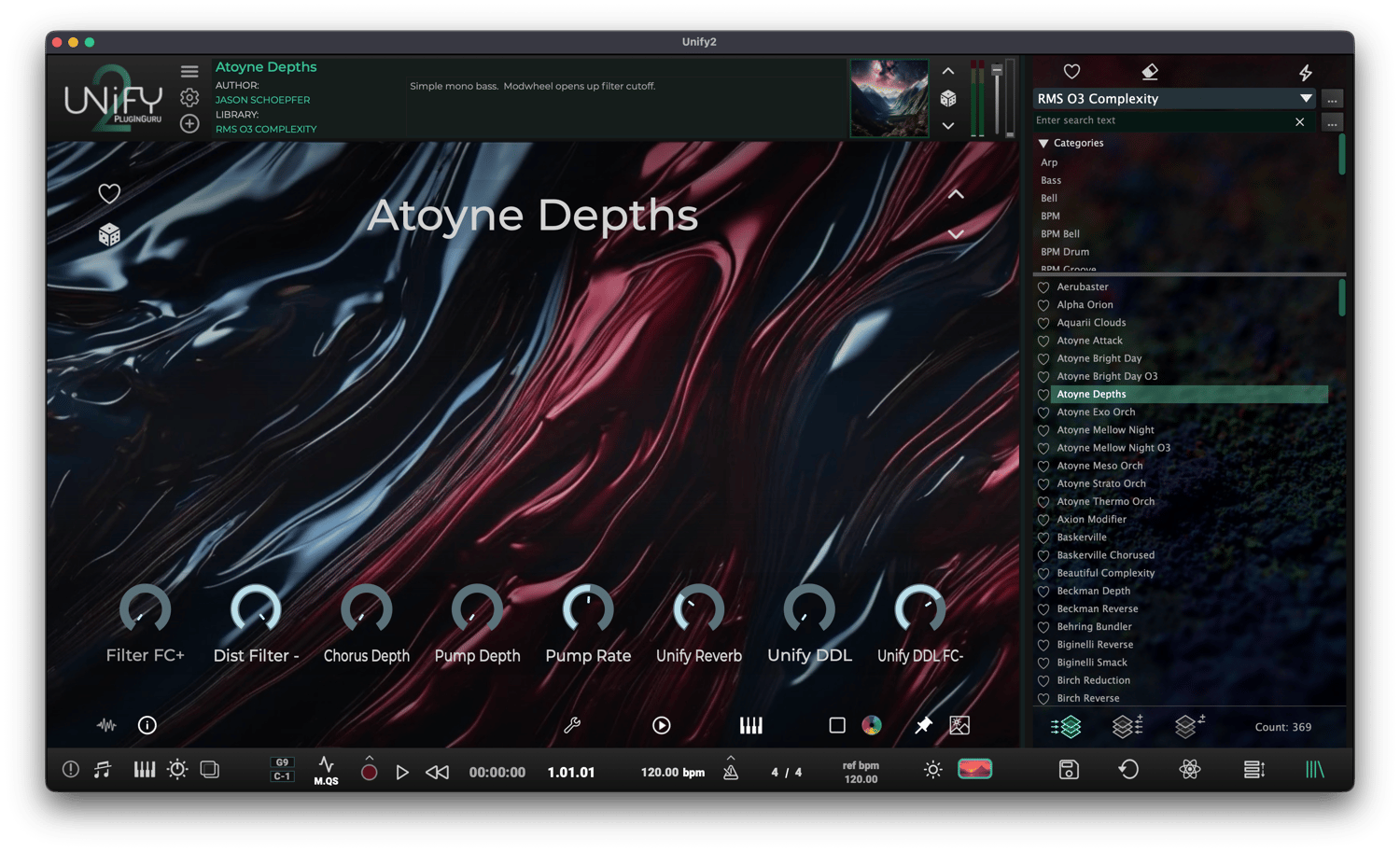1400x852 pixels.
Task: Click the revert circular arrow icon
Action: point(1128,770)
